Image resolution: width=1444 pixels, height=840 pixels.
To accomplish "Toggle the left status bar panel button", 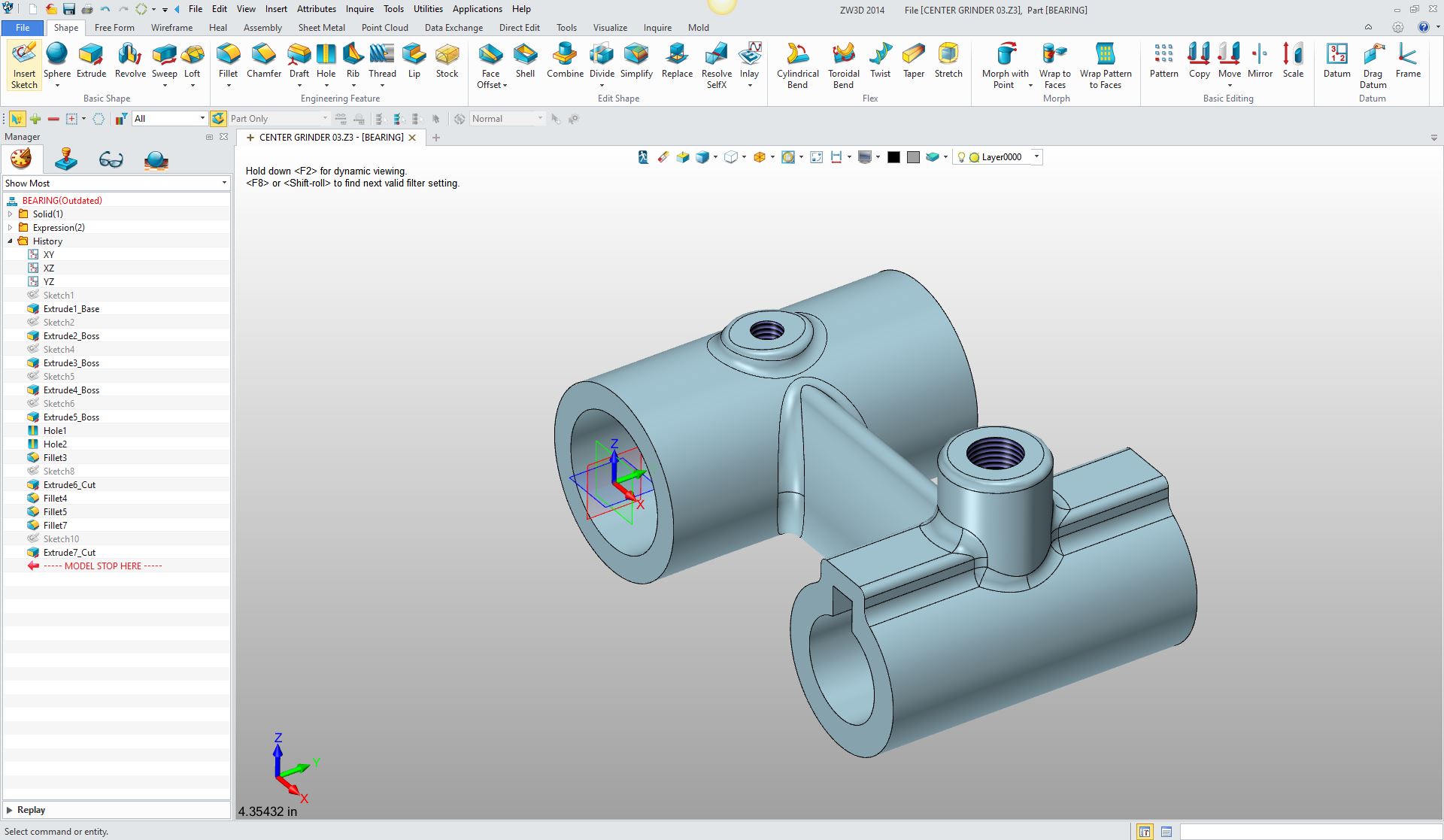I will (1144, 832).
